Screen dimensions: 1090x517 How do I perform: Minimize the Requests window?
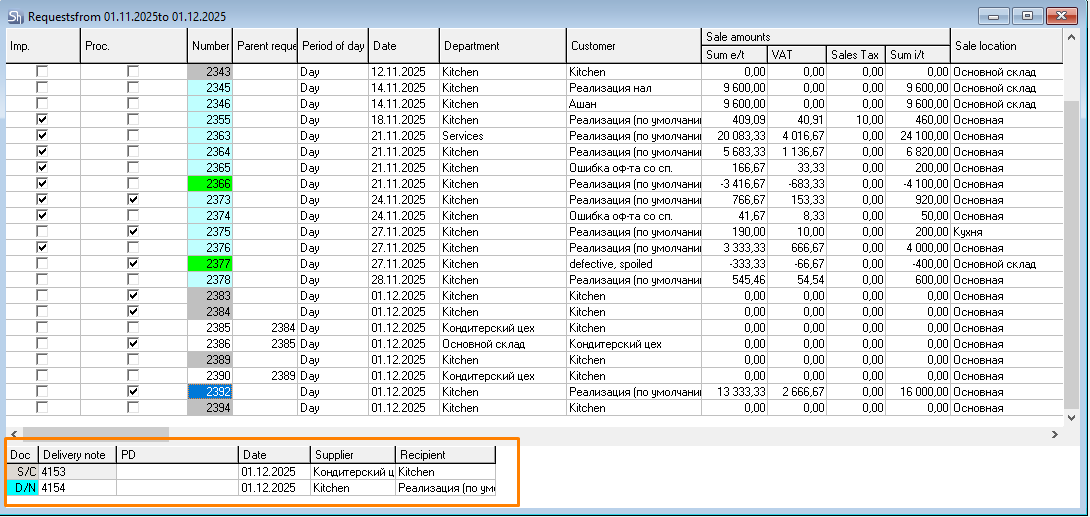pos(994,15)
